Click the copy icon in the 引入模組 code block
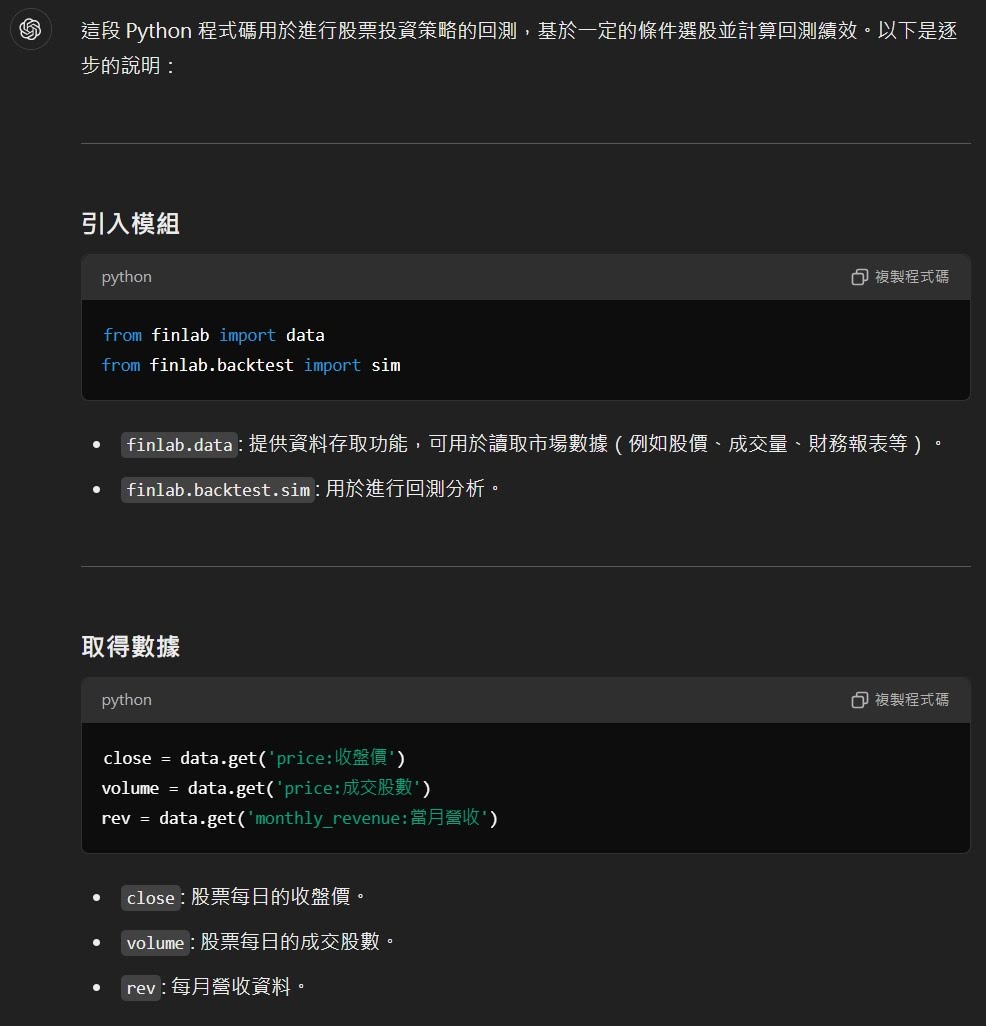Viewport: 986px width, 1026px height. pos(859,277)
